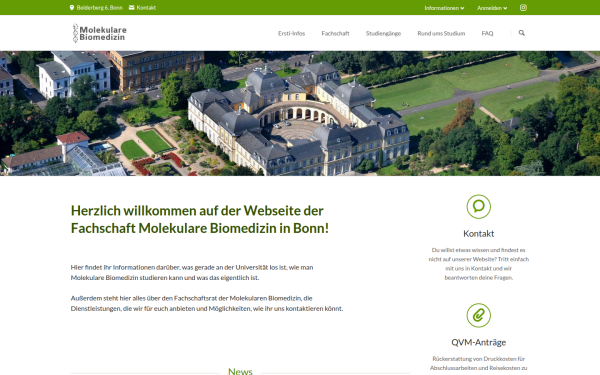600x375 pixels.
Task: Click the aerial palace banner image
Action: [x=300, y=113]
